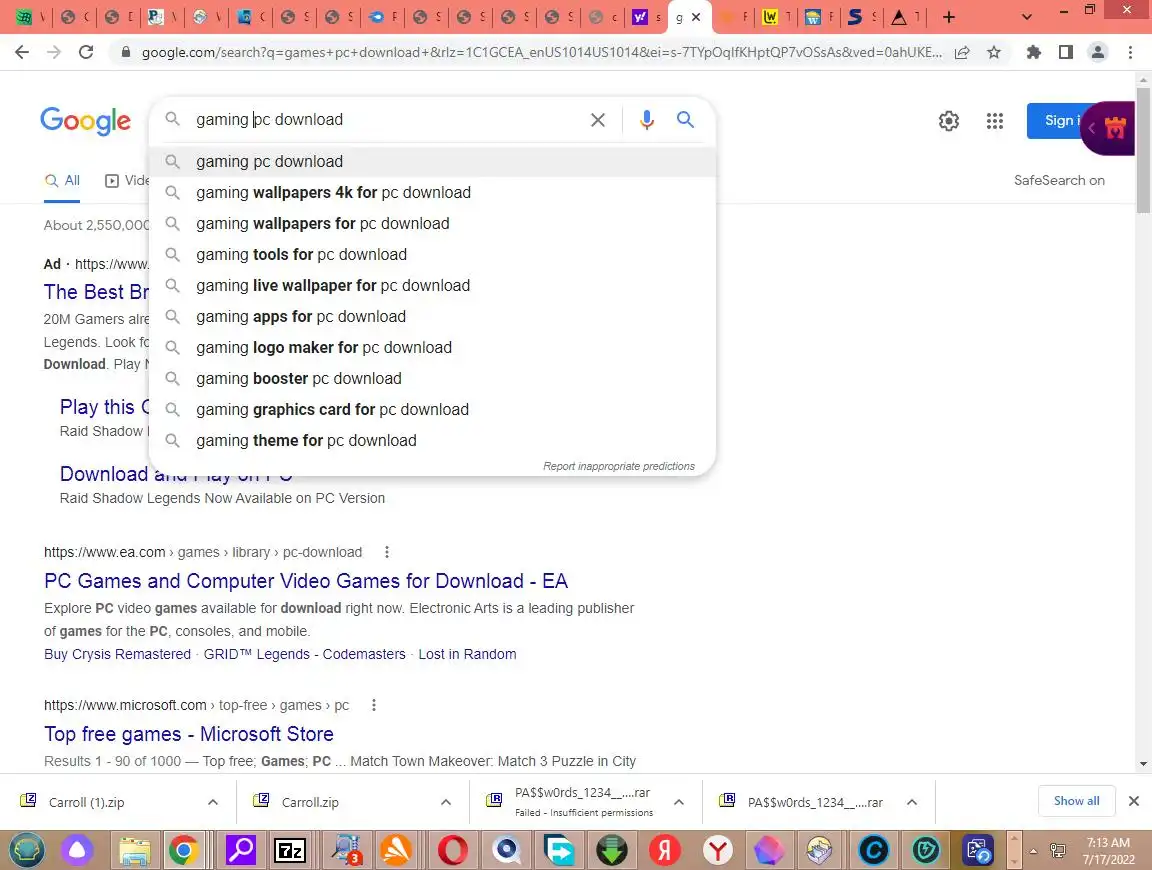Open the search tabs dropdown chevron
This screenshot has height=870, width=1152.
coord(1026,17)
